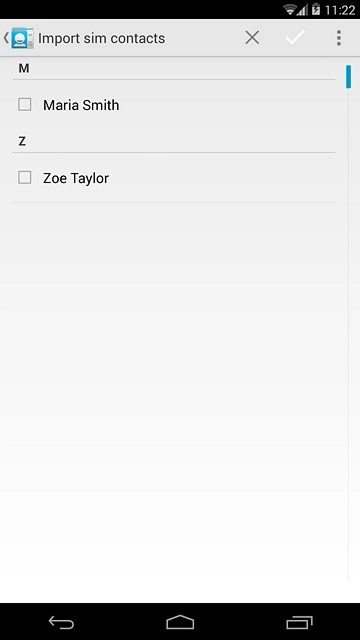Tick the Zoe Taylor checkbox

pyautogui.click(x=24, y=178)
